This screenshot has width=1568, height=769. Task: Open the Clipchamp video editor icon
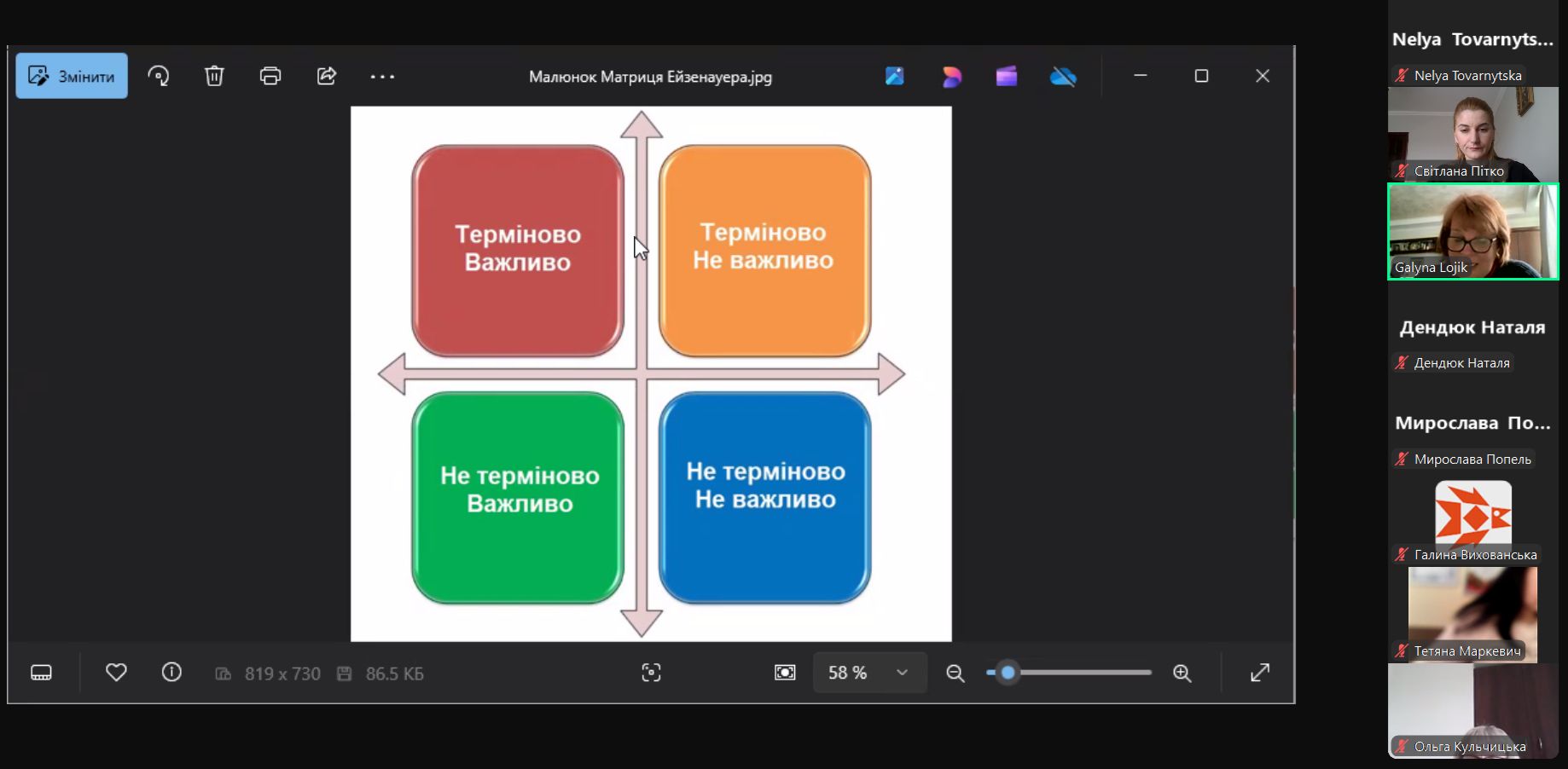tap(1007, 77)
